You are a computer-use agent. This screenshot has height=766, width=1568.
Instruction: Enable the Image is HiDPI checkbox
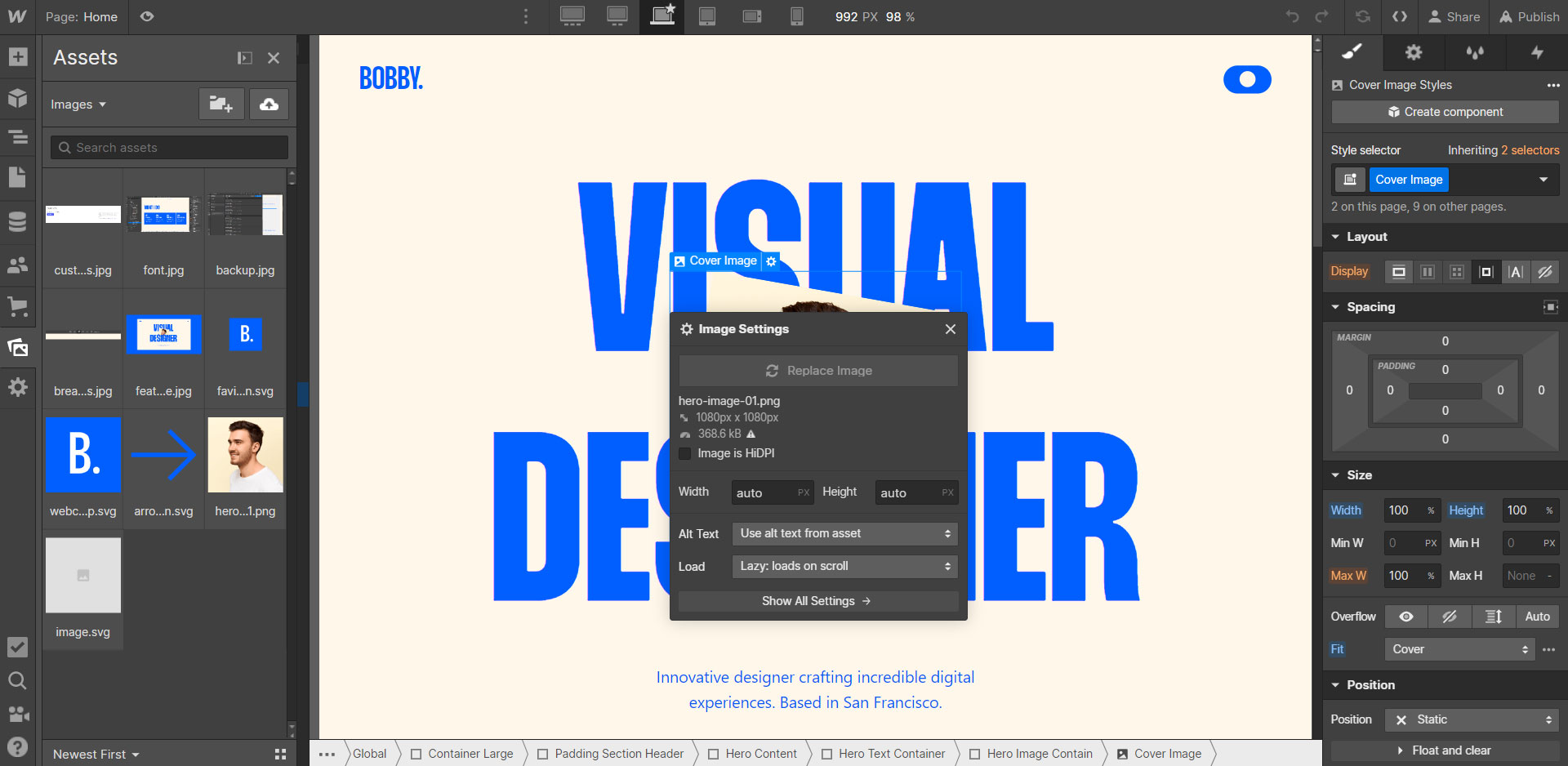coord(684,453)
